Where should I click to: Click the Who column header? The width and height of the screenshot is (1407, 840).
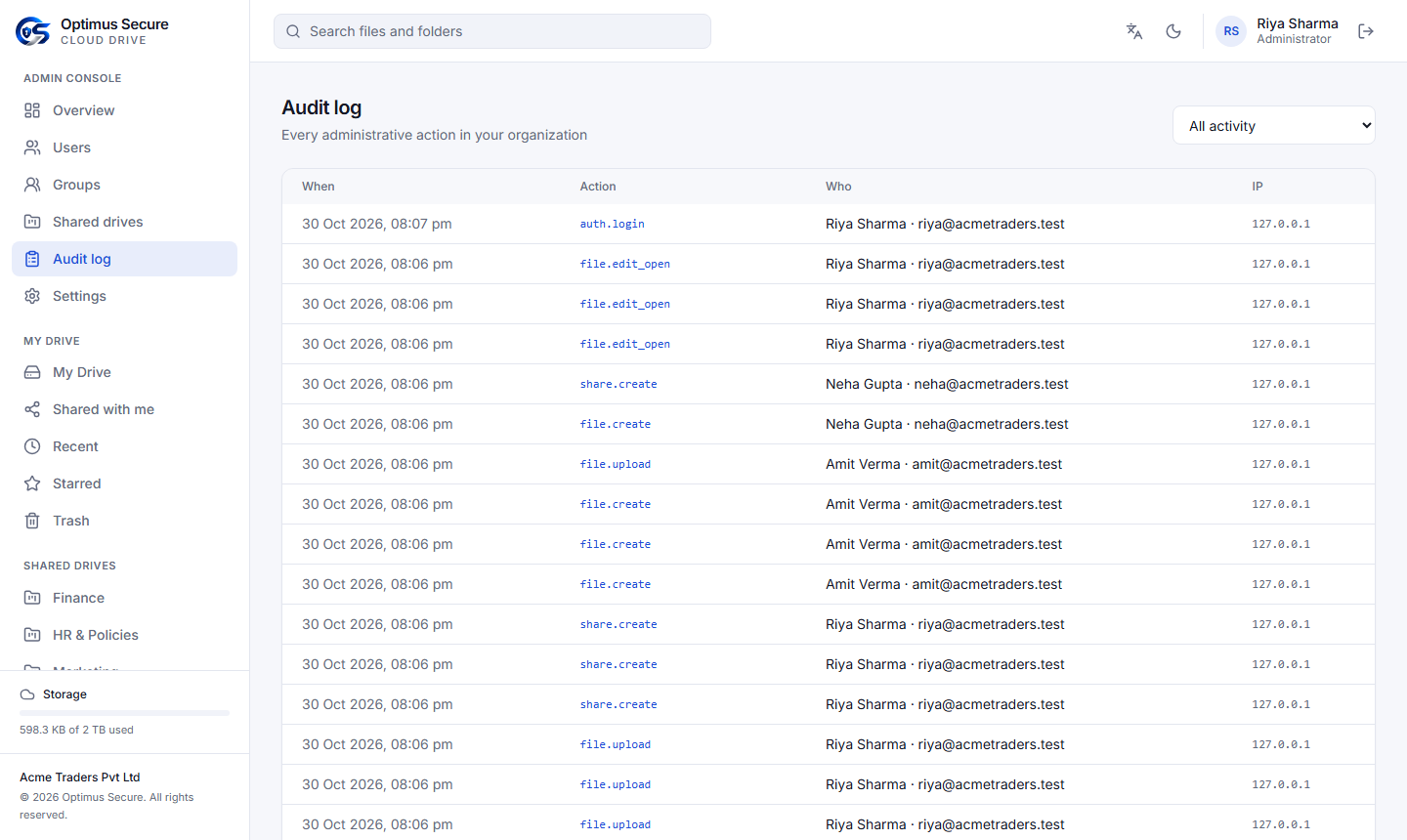[838, 187]
